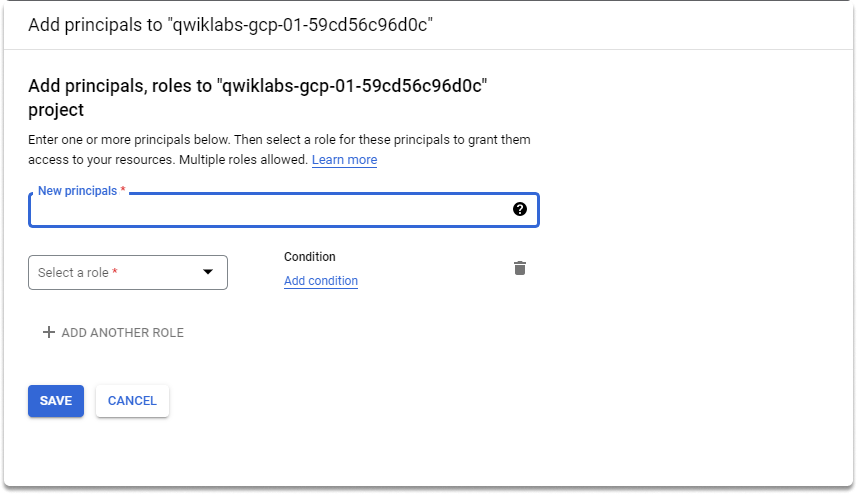
Task: Click the New principals field label
Action: (78, 191)
